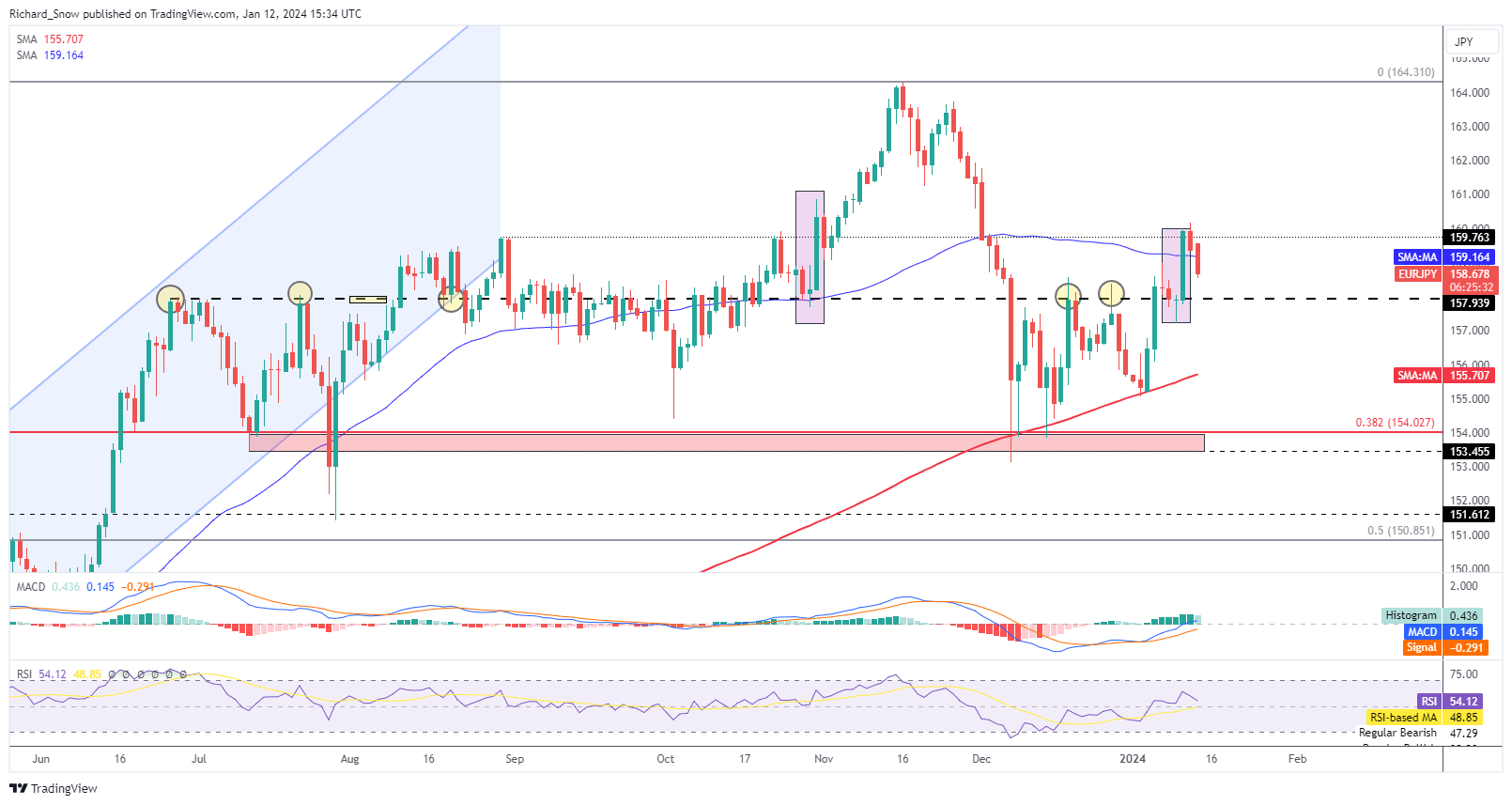Click the Fibonacci 0.382 (154.027) label

(1395, 423)
